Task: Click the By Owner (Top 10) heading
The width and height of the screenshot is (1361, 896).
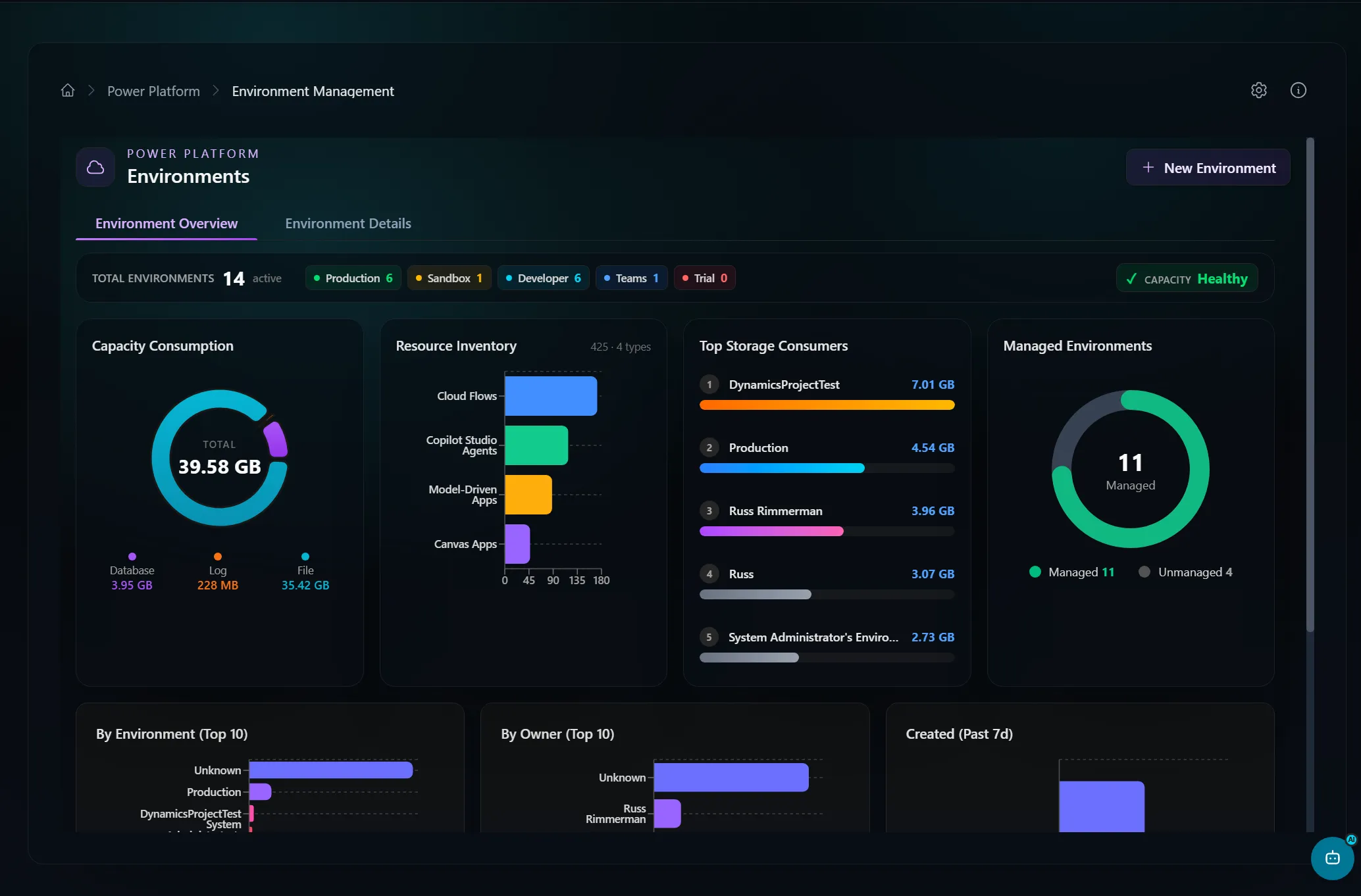Action: click(557, 734)
